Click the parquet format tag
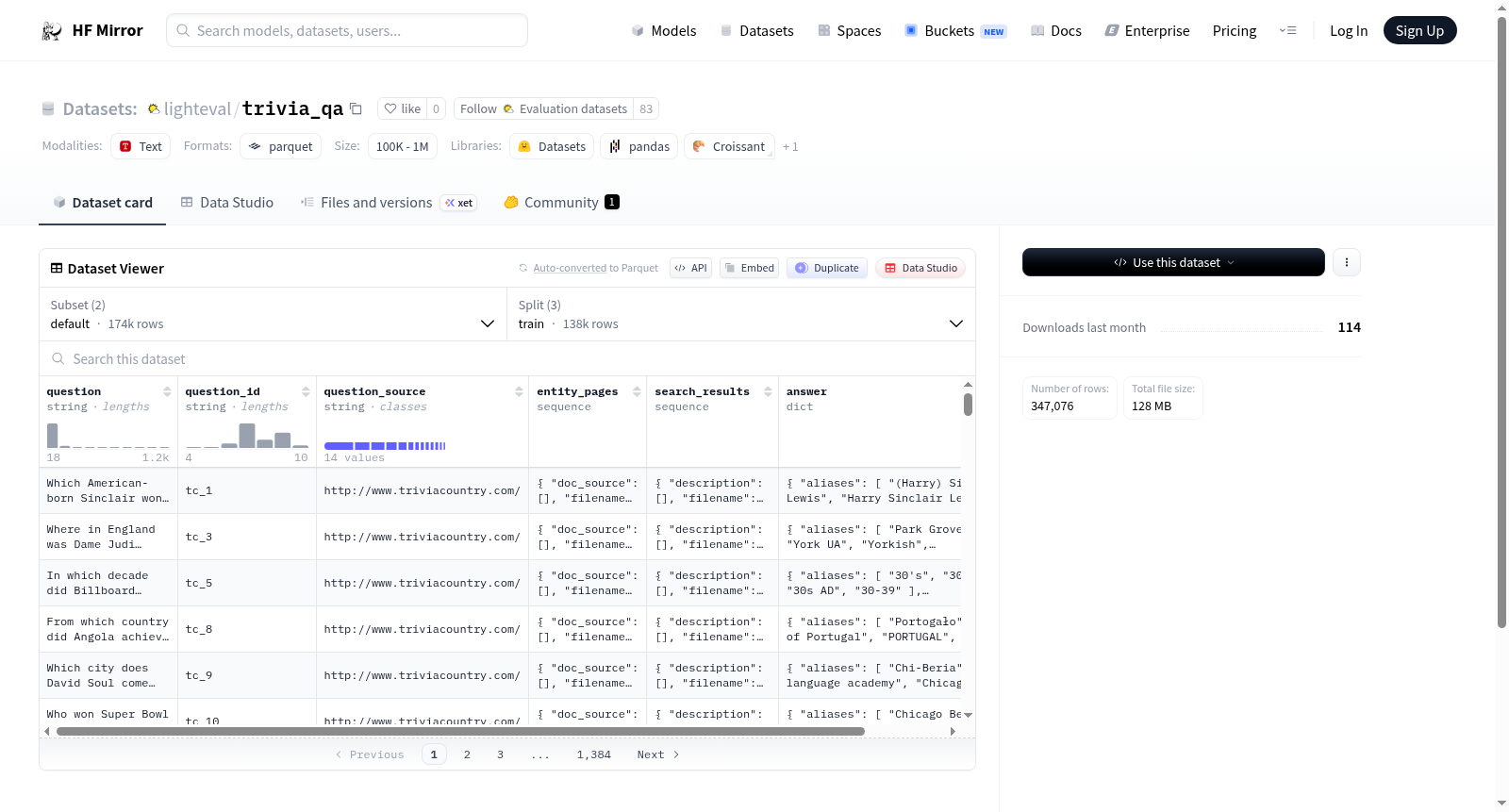This screenshot has height=812, width=1509. [x=281, y=146]
